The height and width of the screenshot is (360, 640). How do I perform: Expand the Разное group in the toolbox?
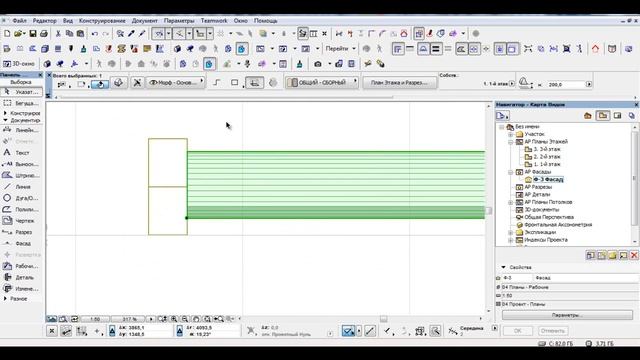click(x=5, y=299)
